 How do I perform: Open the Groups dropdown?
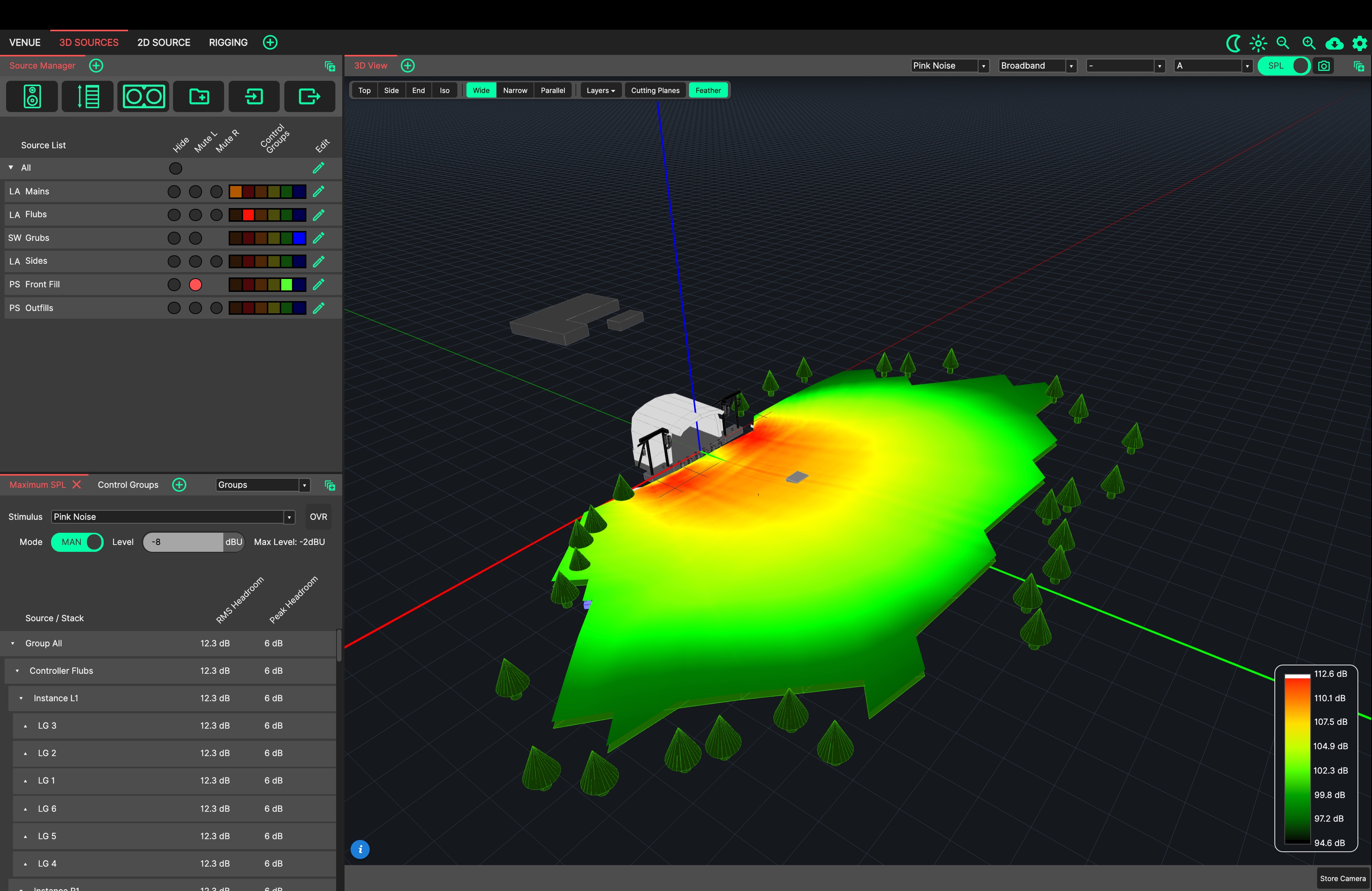click(x=263, y=485)
